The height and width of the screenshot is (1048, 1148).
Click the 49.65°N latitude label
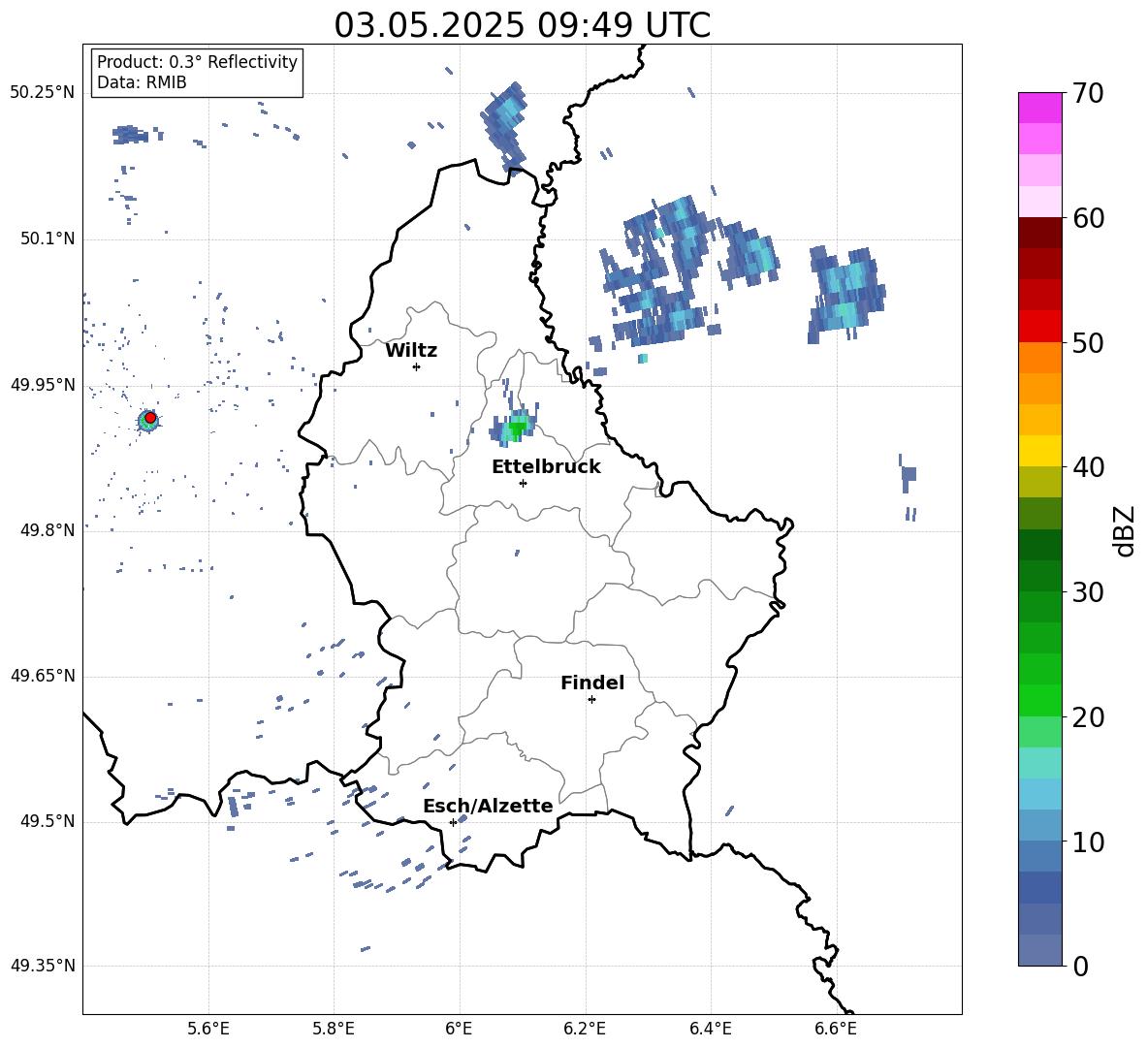point(43,676)
